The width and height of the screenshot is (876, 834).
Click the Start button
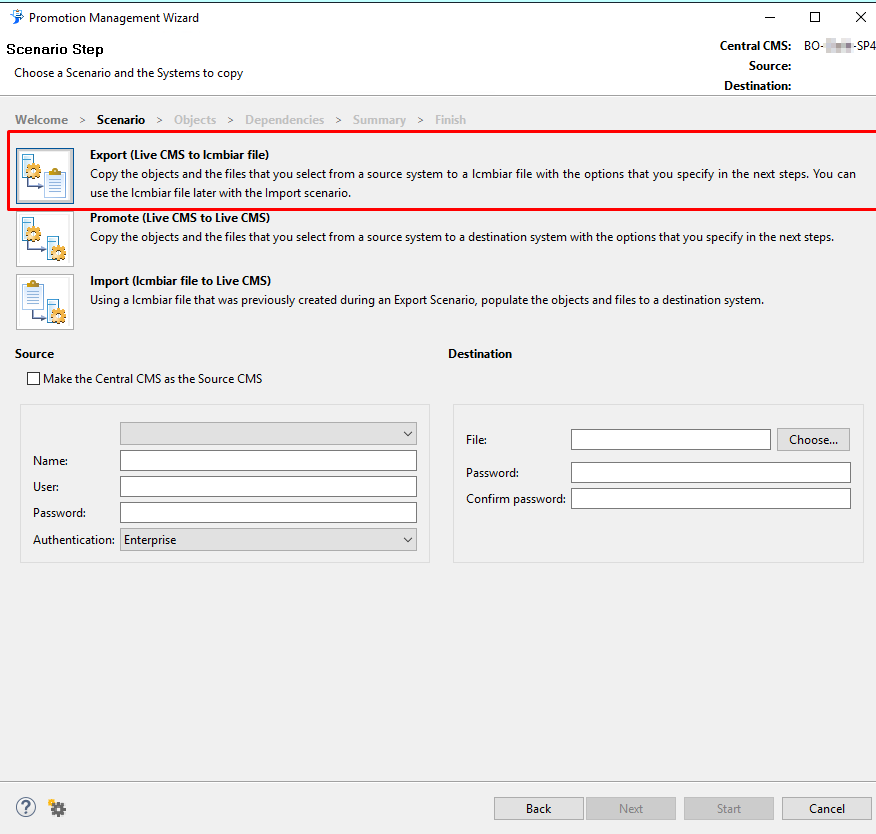point(729,808)
